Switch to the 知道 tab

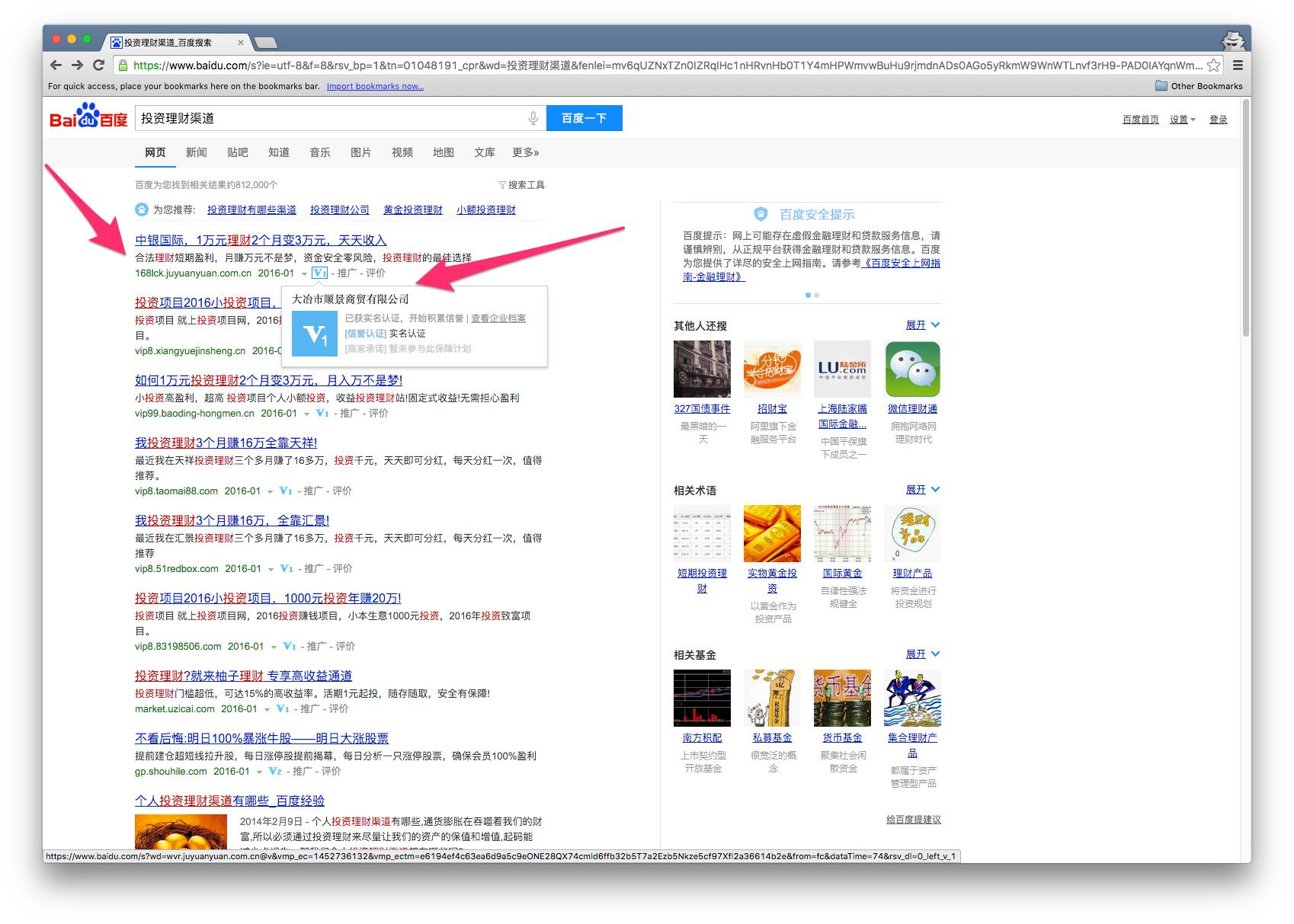point(279,152)
